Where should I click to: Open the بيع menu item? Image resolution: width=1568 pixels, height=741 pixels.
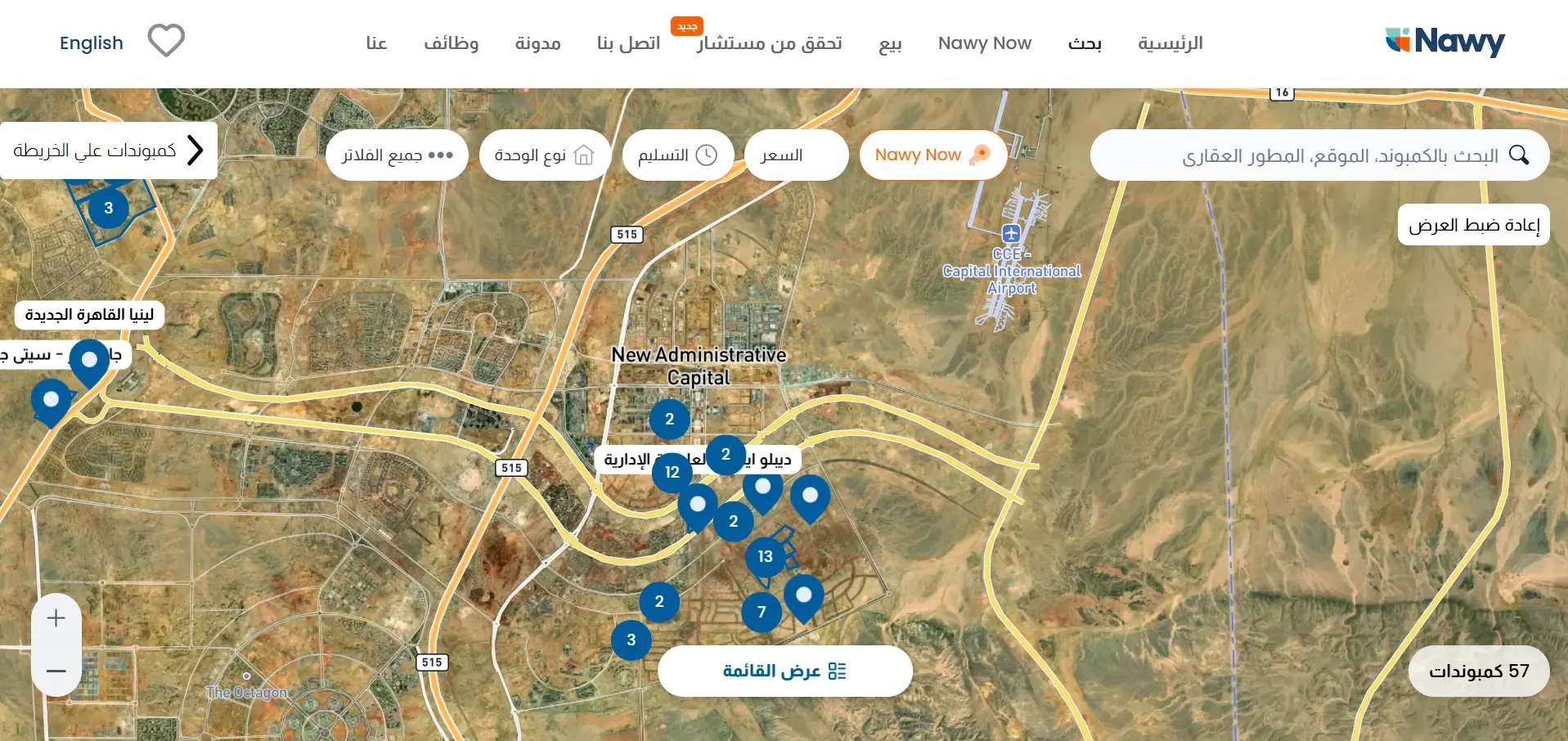[x=890, y=43]
